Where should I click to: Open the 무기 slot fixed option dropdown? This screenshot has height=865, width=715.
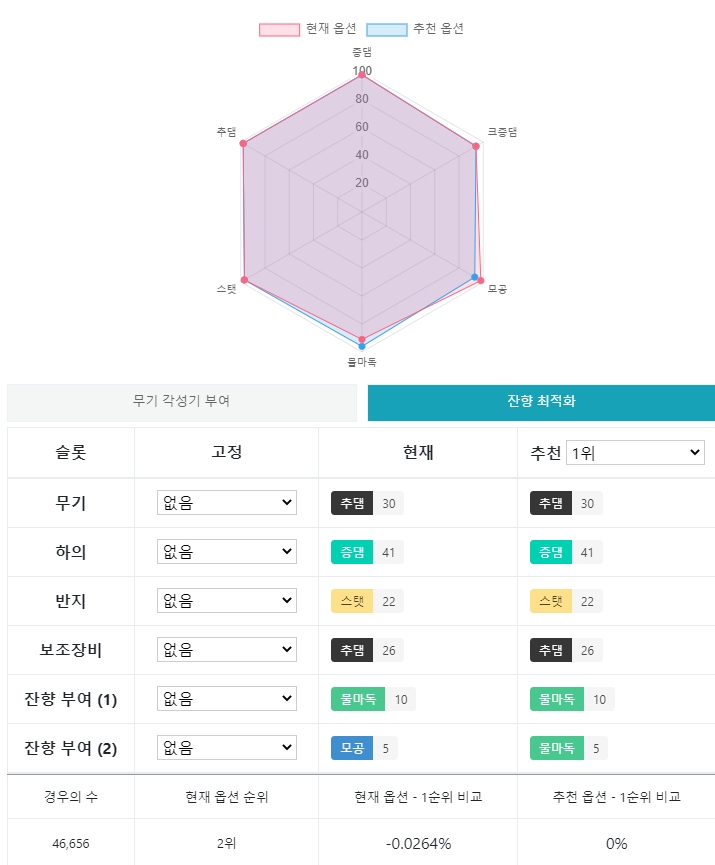(227, 503)
